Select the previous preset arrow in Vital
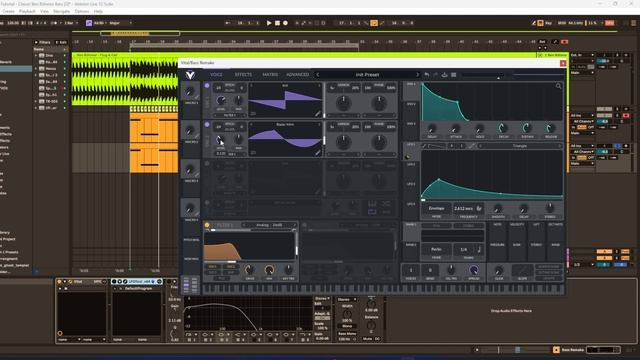 318,75
